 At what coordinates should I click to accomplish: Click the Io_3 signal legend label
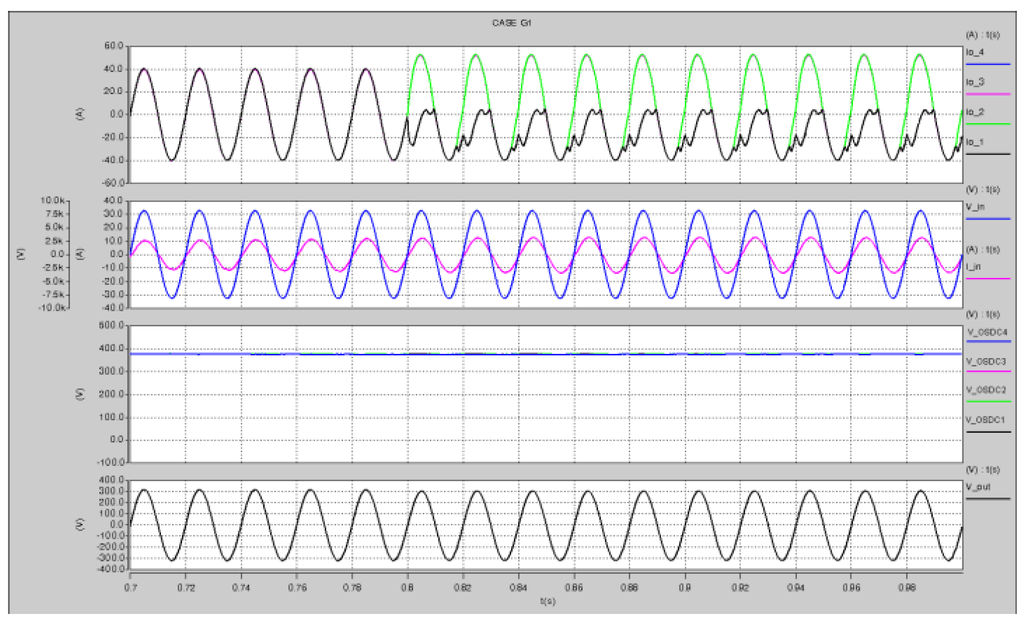click(x=973, y=83)
